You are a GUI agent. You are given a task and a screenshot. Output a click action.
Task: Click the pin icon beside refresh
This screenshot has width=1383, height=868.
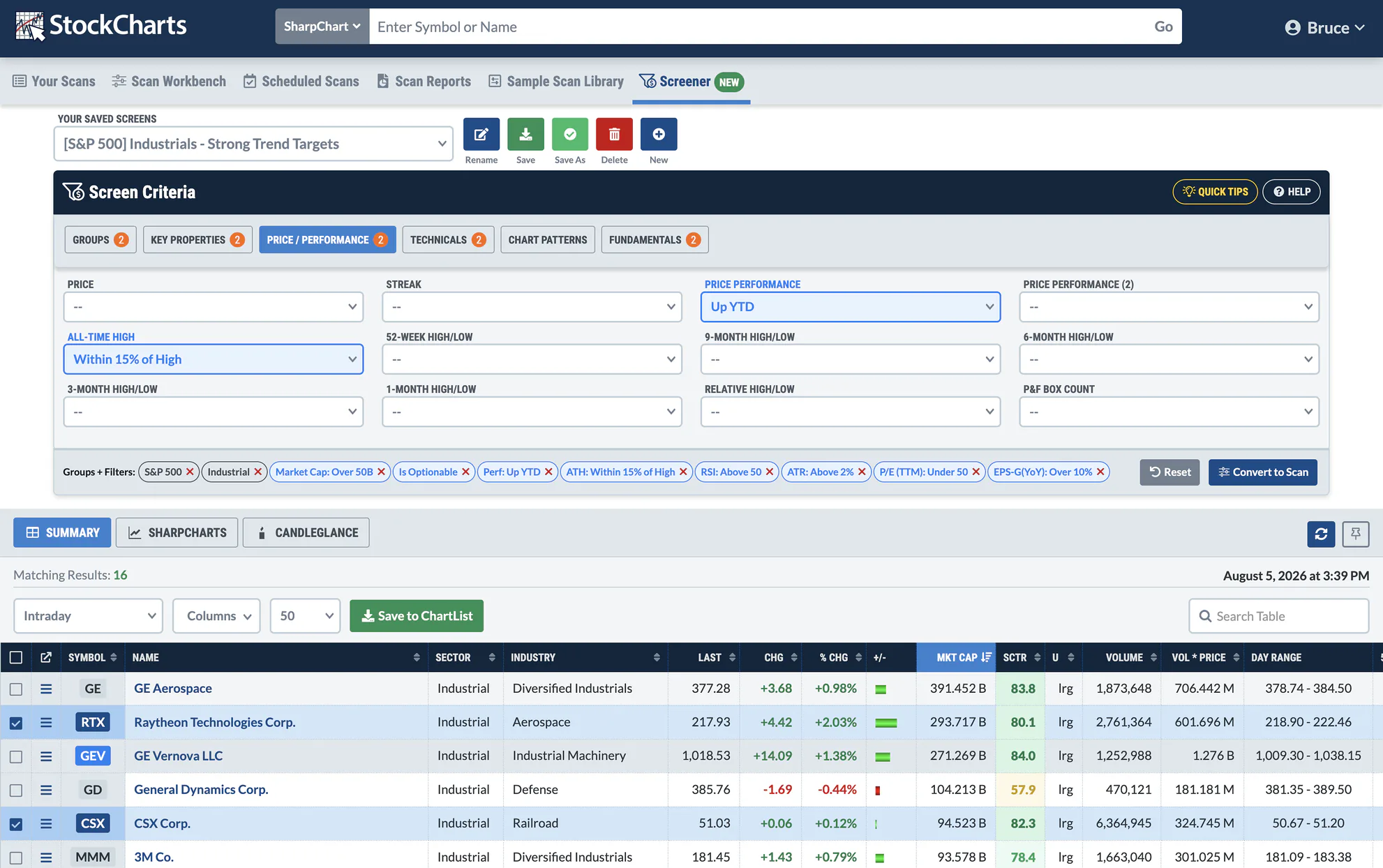click(1356, 534)
